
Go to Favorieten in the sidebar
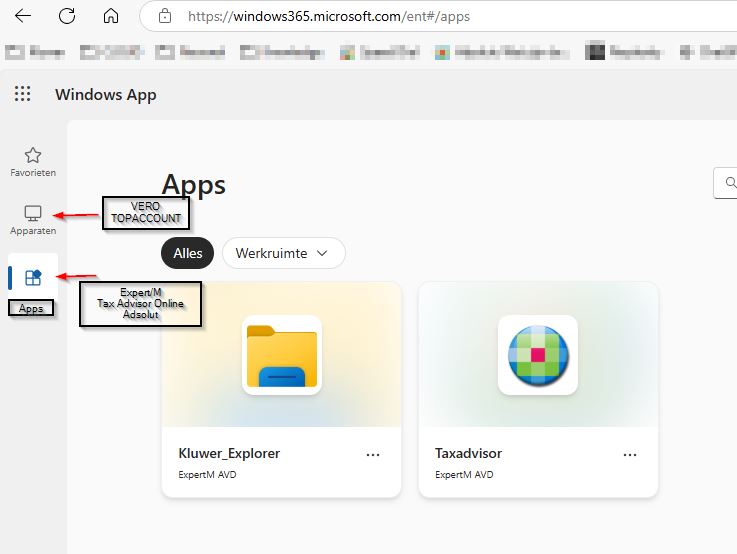coord(33,161)
